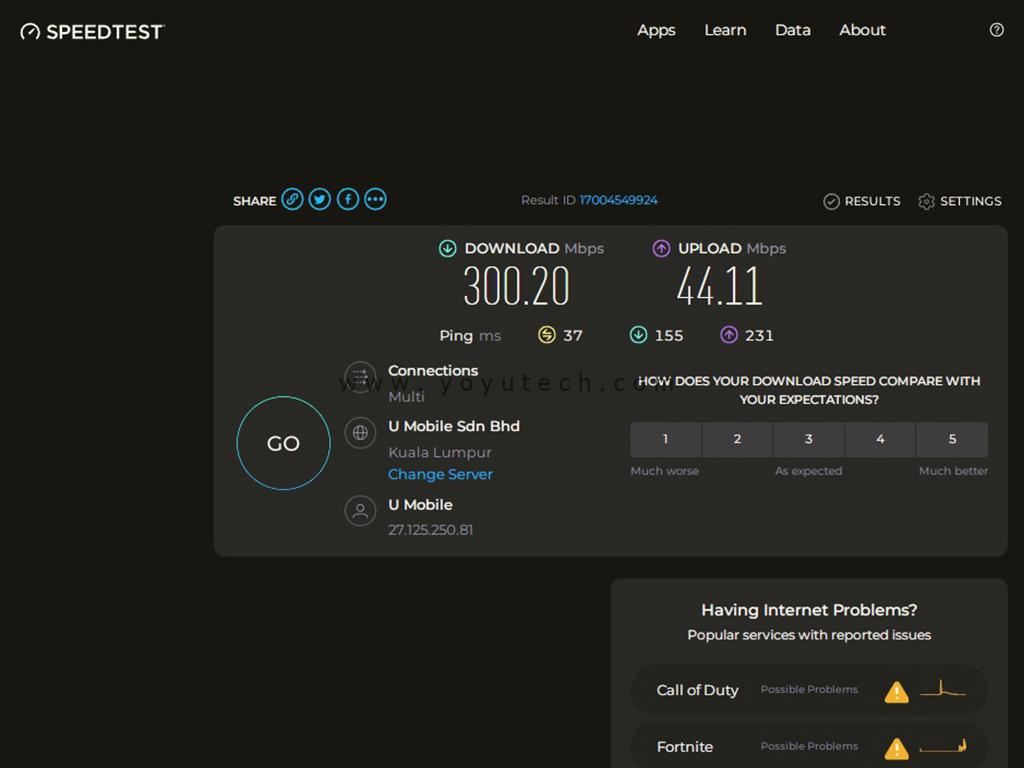Copy the result link via the share link icon

292,199
